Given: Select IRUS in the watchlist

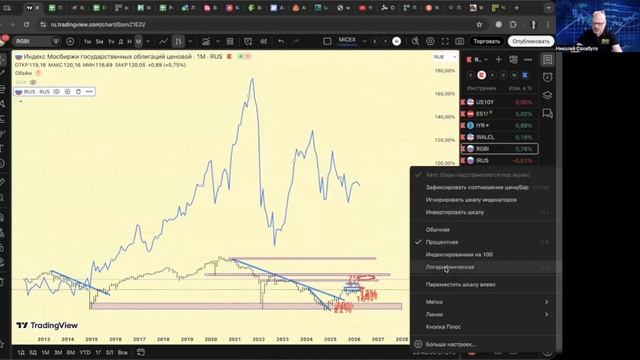Looking at the screenshot, I should (x=499, y=160).
